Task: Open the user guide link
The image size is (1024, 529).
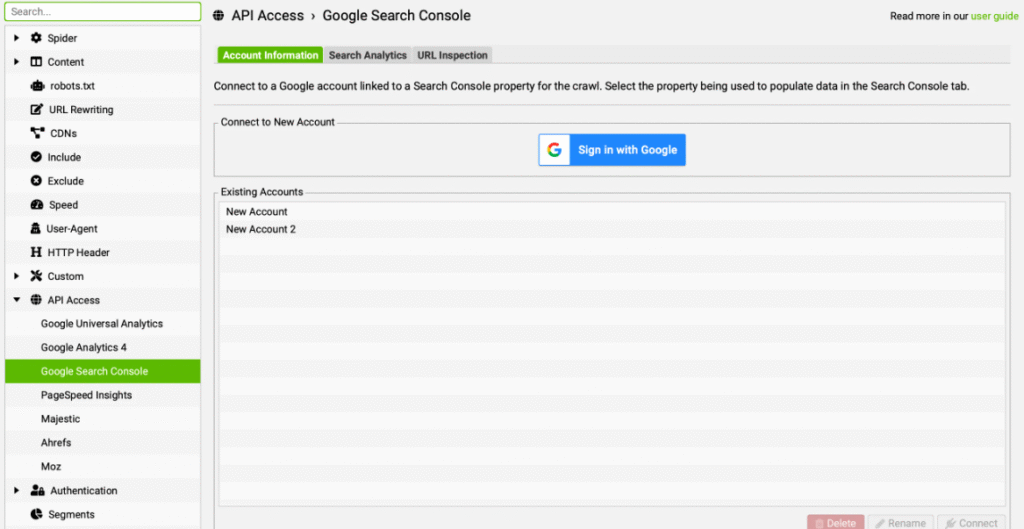Action: pyautogui.click(x=995, y=16)
